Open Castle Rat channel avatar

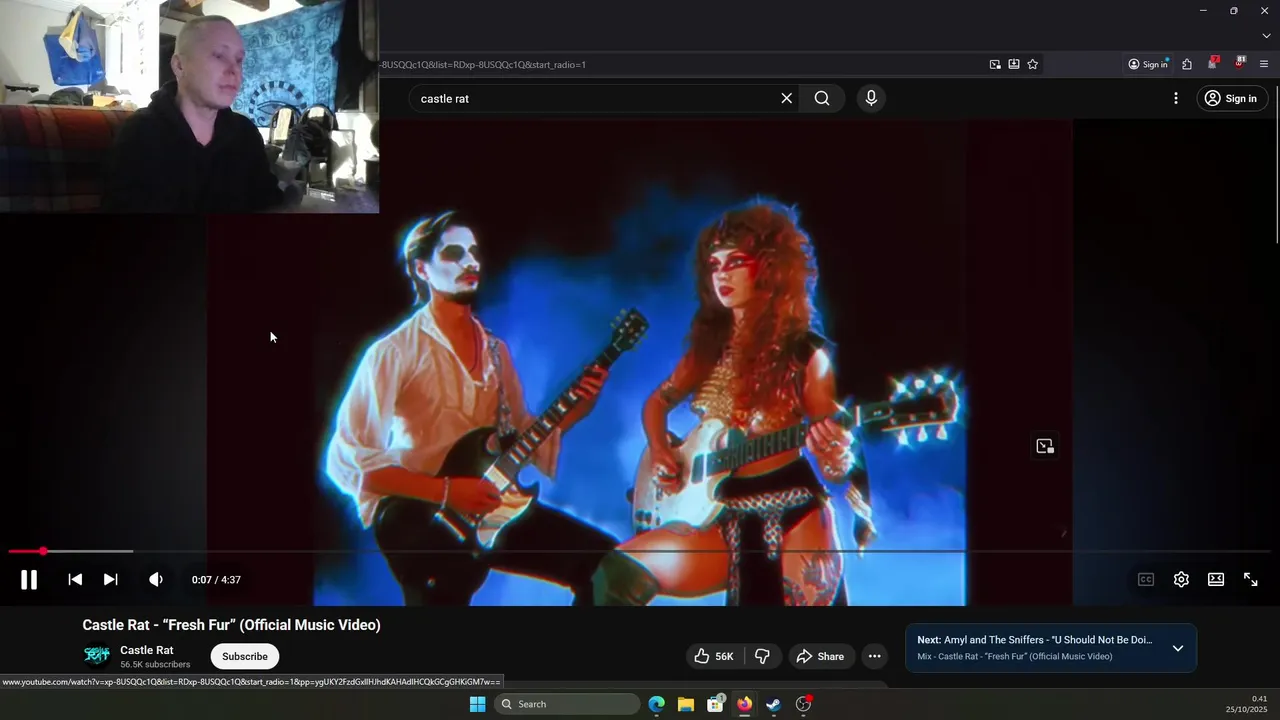(97, 656)
